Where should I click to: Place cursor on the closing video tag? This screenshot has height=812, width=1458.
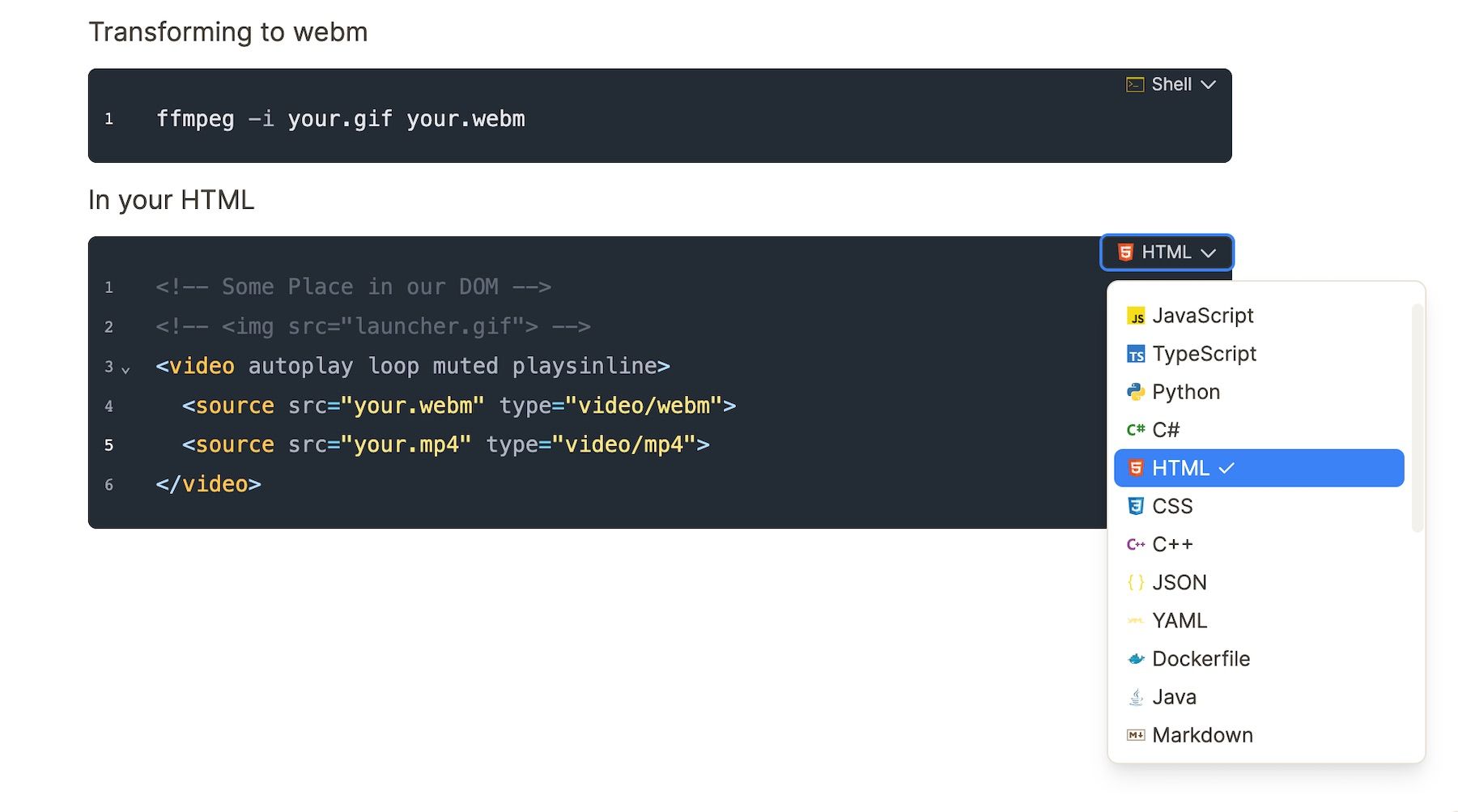point(208,485)
